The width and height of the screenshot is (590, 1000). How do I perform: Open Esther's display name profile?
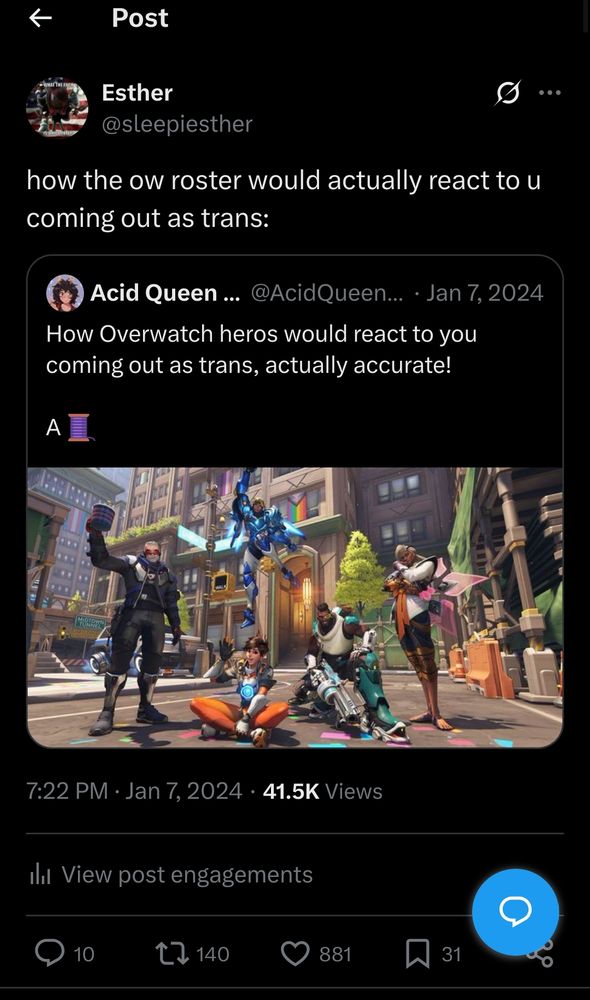[x=137, y=93]
